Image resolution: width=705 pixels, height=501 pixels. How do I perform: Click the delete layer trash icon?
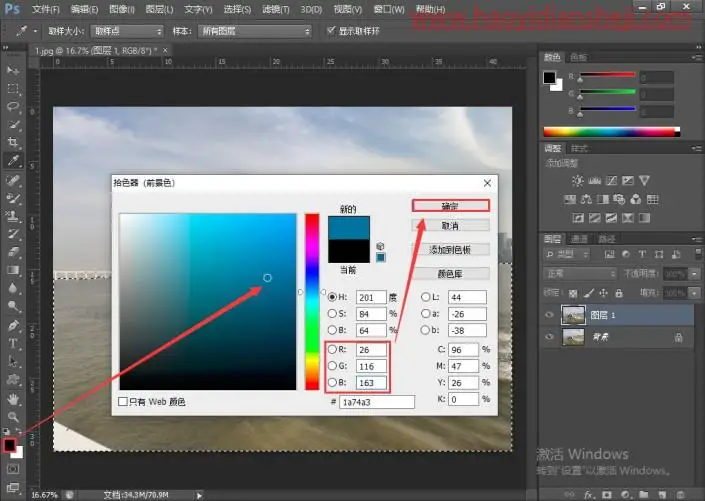(680, 495)
